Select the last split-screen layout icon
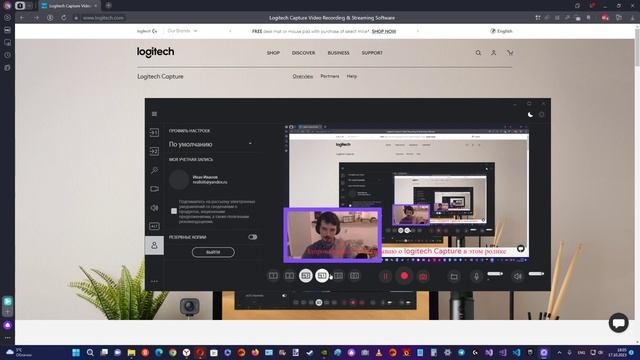The height and width of the screenshot is (360, 640). pos(354,276)
